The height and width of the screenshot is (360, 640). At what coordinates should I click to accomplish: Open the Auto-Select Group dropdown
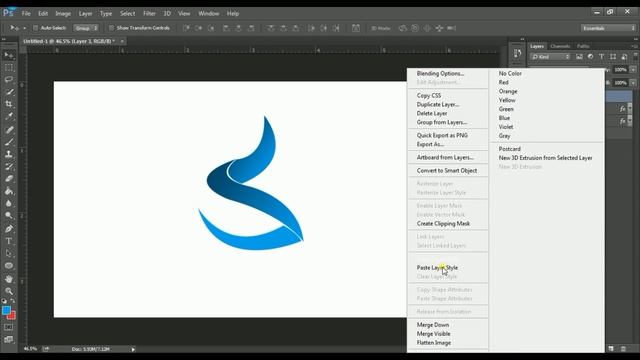coord(86,28)
